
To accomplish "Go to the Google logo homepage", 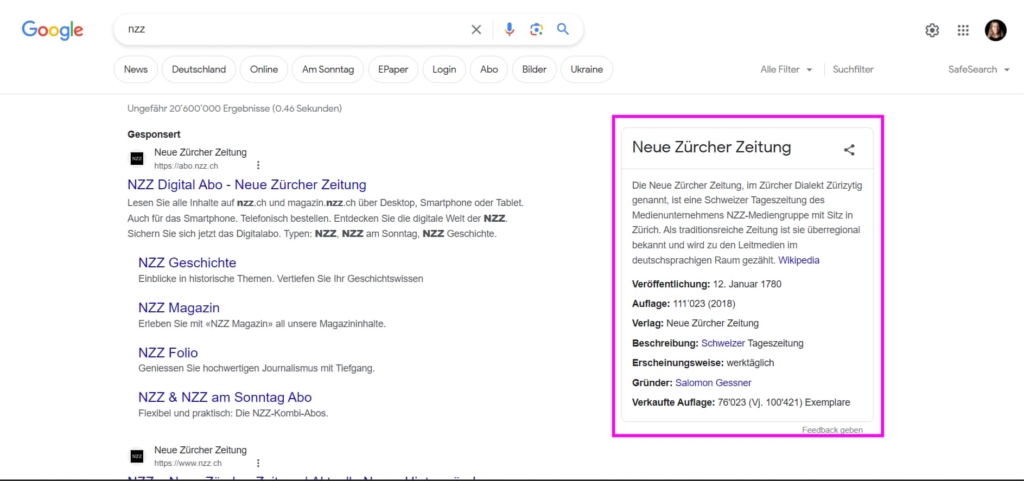I will (x=52, y=30).
